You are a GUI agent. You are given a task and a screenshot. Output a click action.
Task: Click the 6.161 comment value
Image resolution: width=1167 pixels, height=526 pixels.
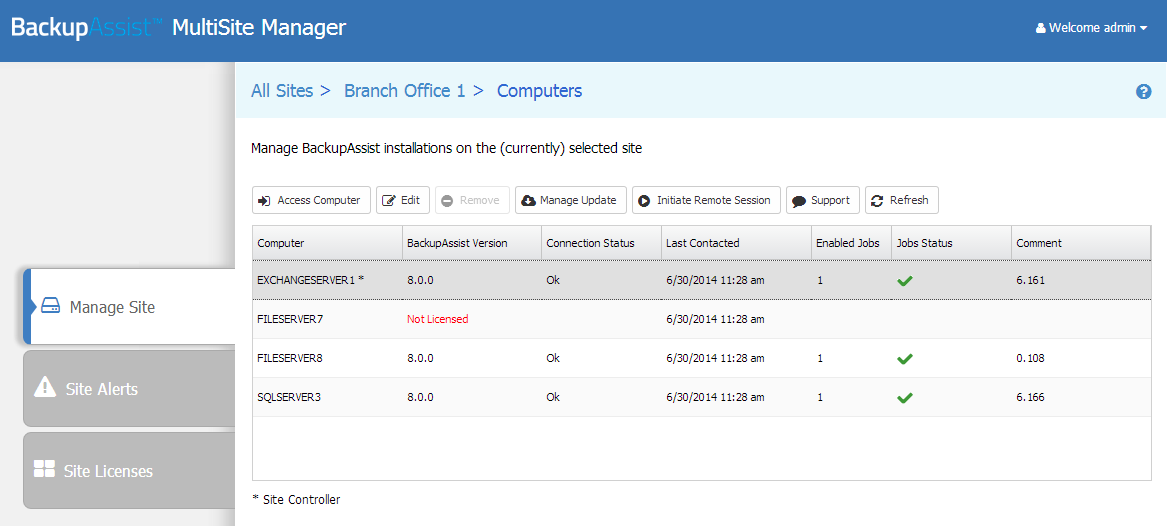[x=1030, y=281]
